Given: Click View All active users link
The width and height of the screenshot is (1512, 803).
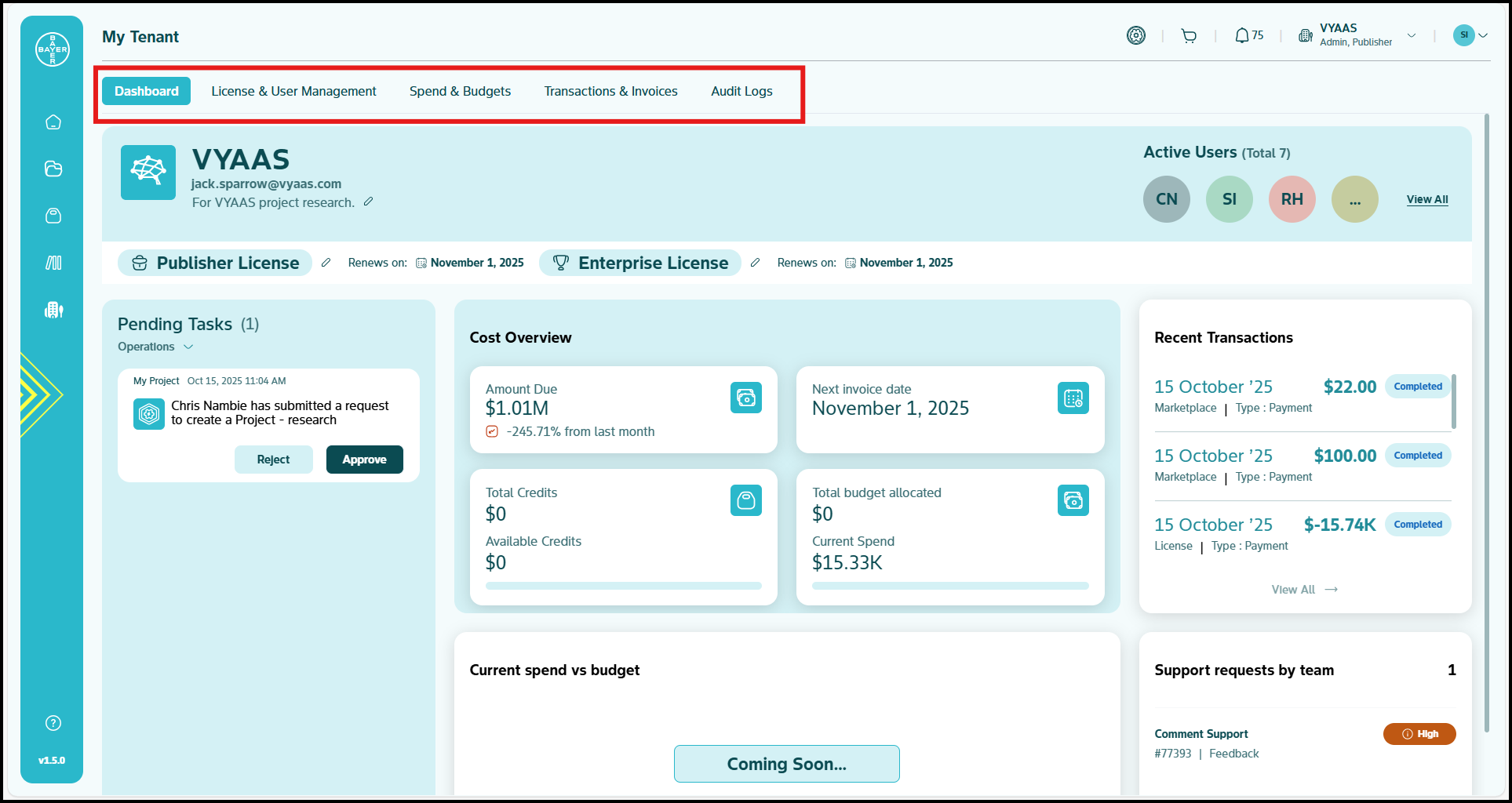Looking at the screenshot, I should coord(1426,199).
